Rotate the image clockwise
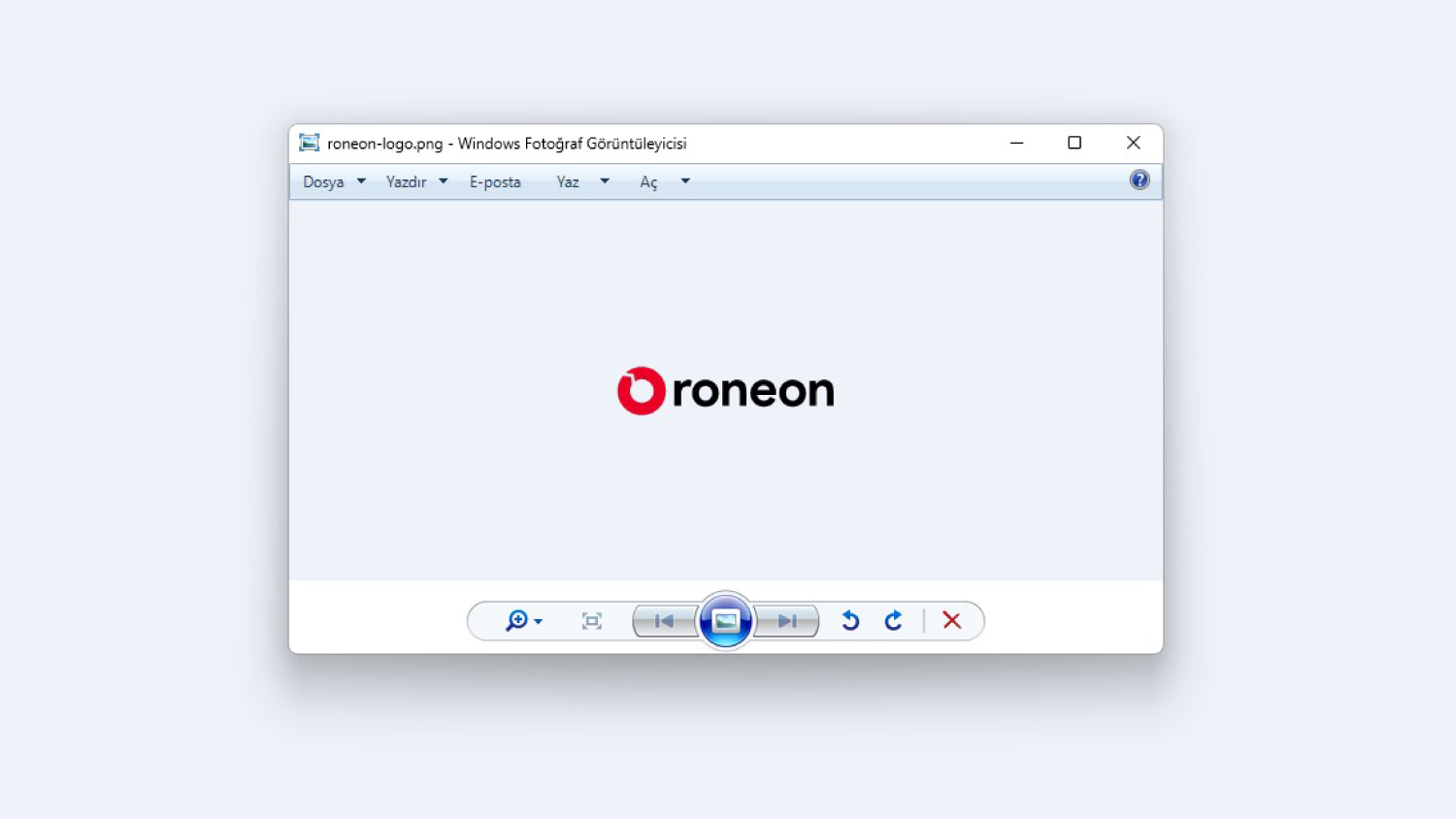The width and height of the screenshot is (1456, 819). (894, 621)
